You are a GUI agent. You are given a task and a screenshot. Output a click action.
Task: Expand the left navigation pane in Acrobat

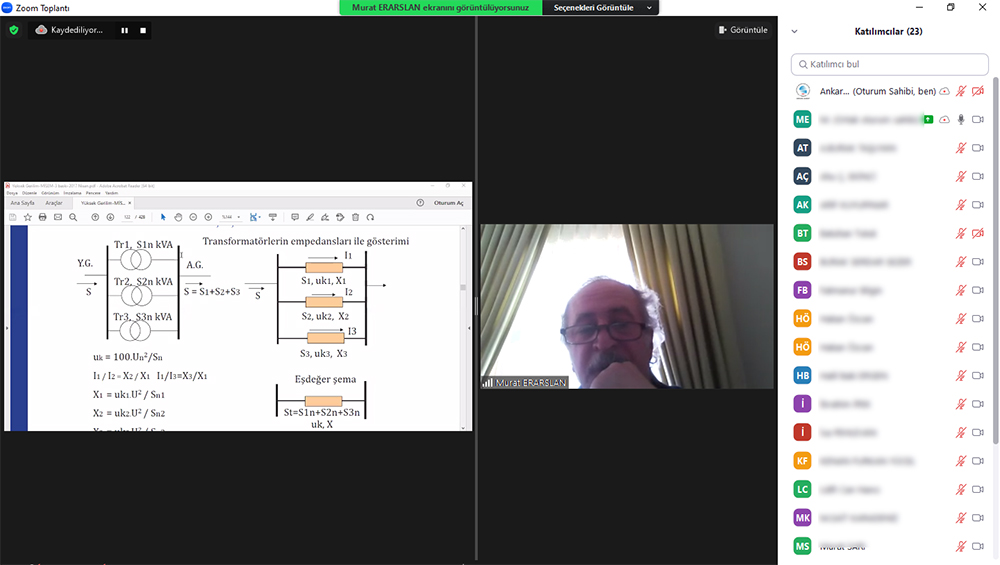click(x=7, y=328)
